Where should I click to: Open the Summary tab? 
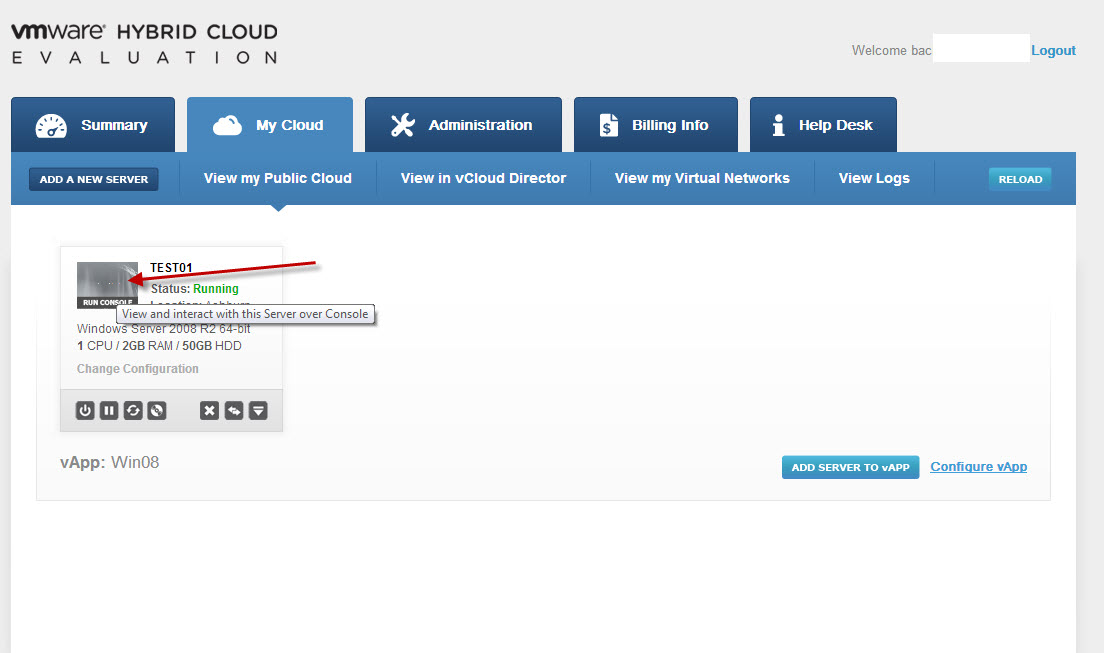pyautogui.click(x=93, y=125)
